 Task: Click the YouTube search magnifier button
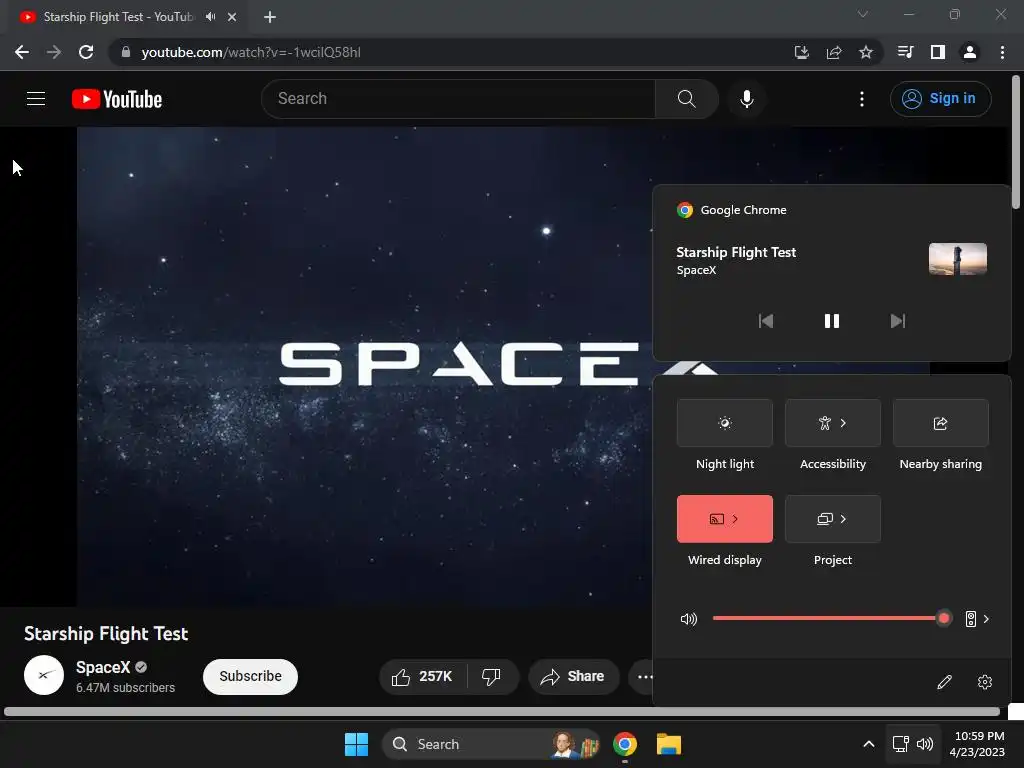coord(686,99)
